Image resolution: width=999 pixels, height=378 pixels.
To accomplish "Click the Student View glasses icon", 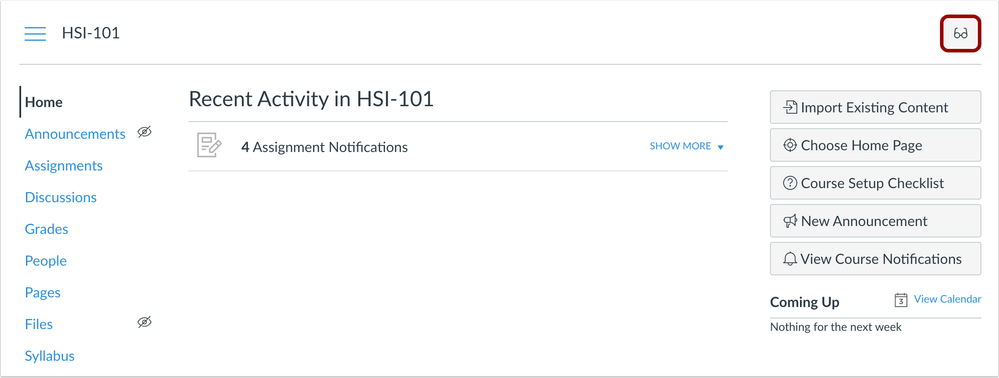I will [960, 34].
